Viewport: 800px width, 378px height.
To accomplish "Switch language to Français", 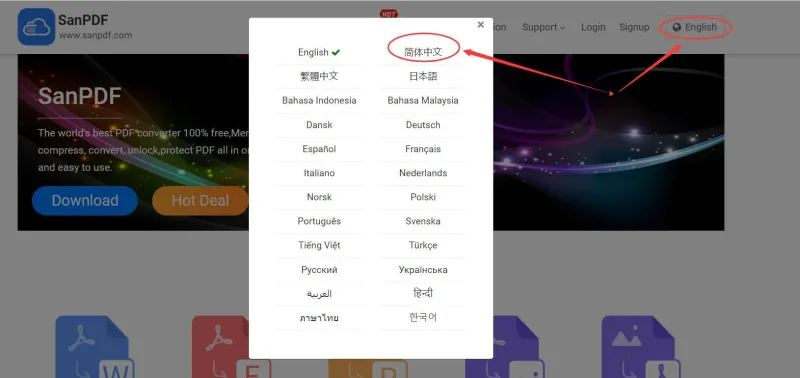I will pos(423,149).
